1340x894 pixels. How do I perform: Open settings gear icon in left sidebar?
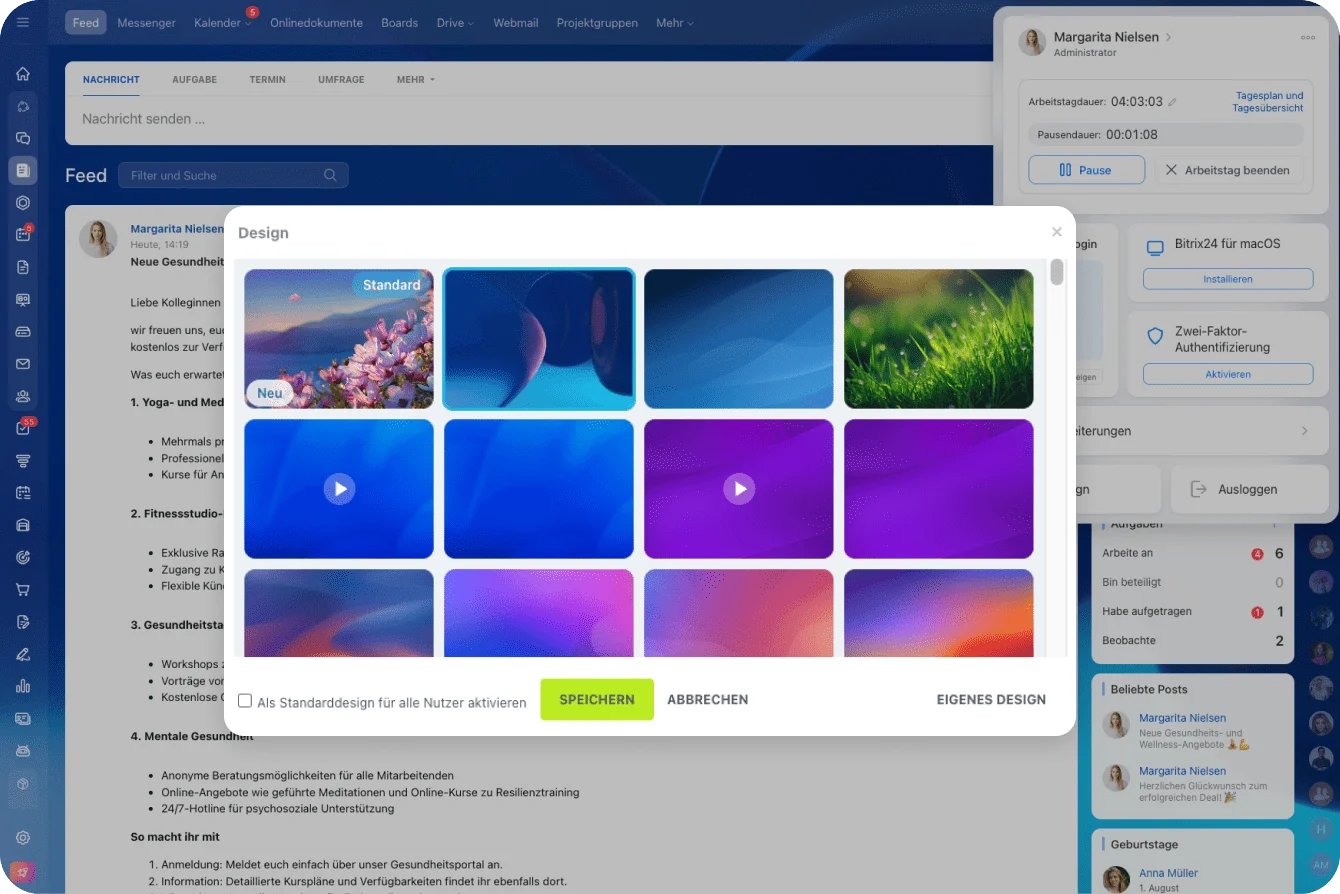(x=22, y=838)
